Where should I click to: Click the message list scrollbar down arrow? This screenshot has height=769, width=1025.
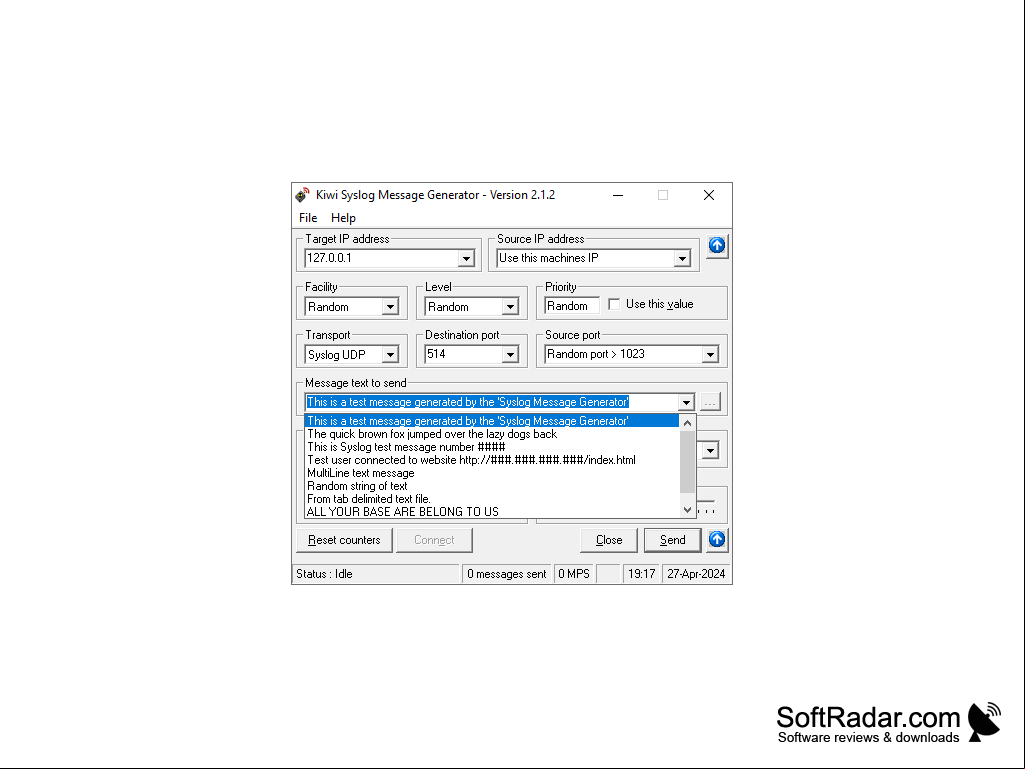[687, 510]
